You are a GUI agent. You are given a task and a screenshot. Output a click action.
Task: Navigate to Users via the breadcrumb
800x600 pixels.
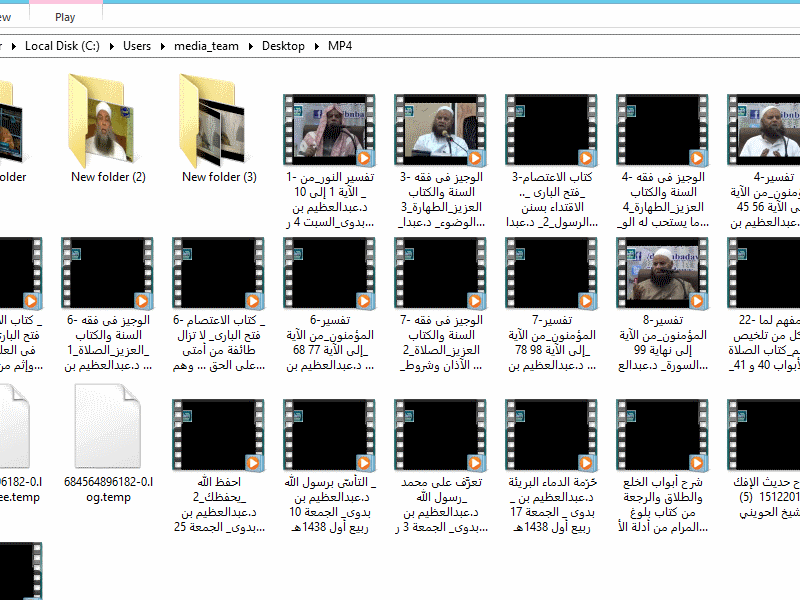[x=137, y=46]
